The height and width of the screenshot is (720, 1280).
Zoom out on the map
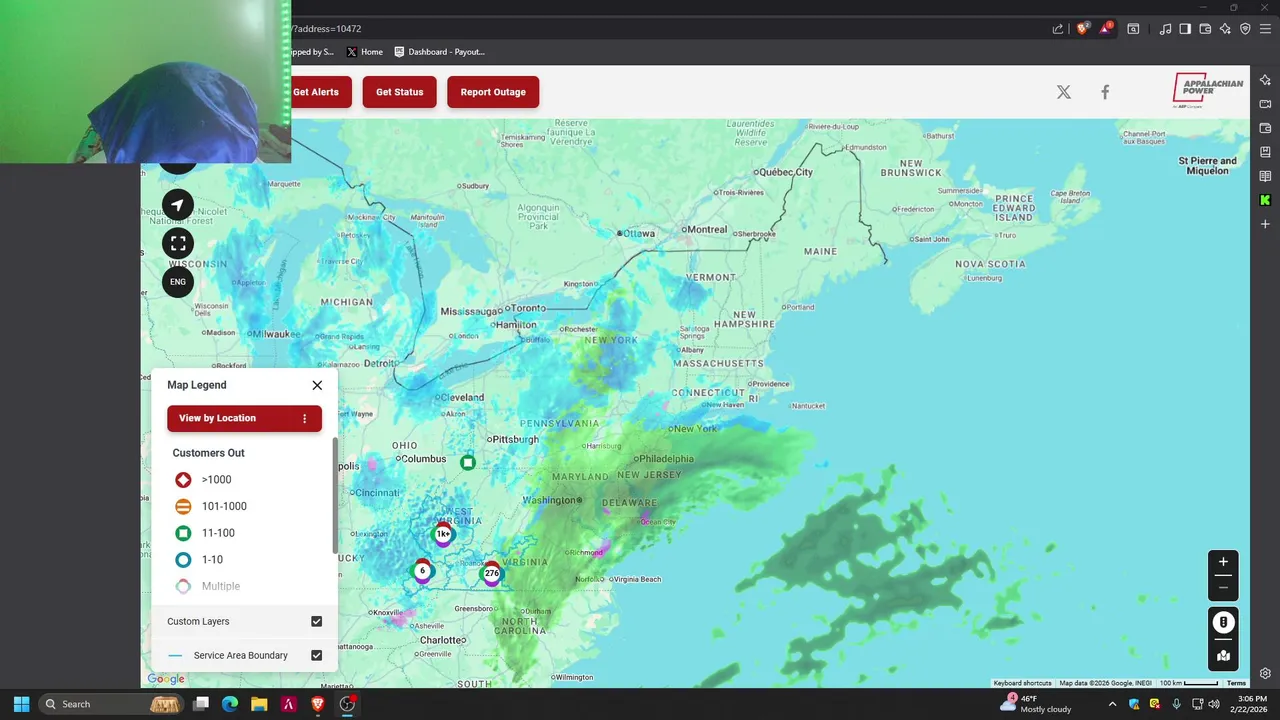[x=1223, y=588]
